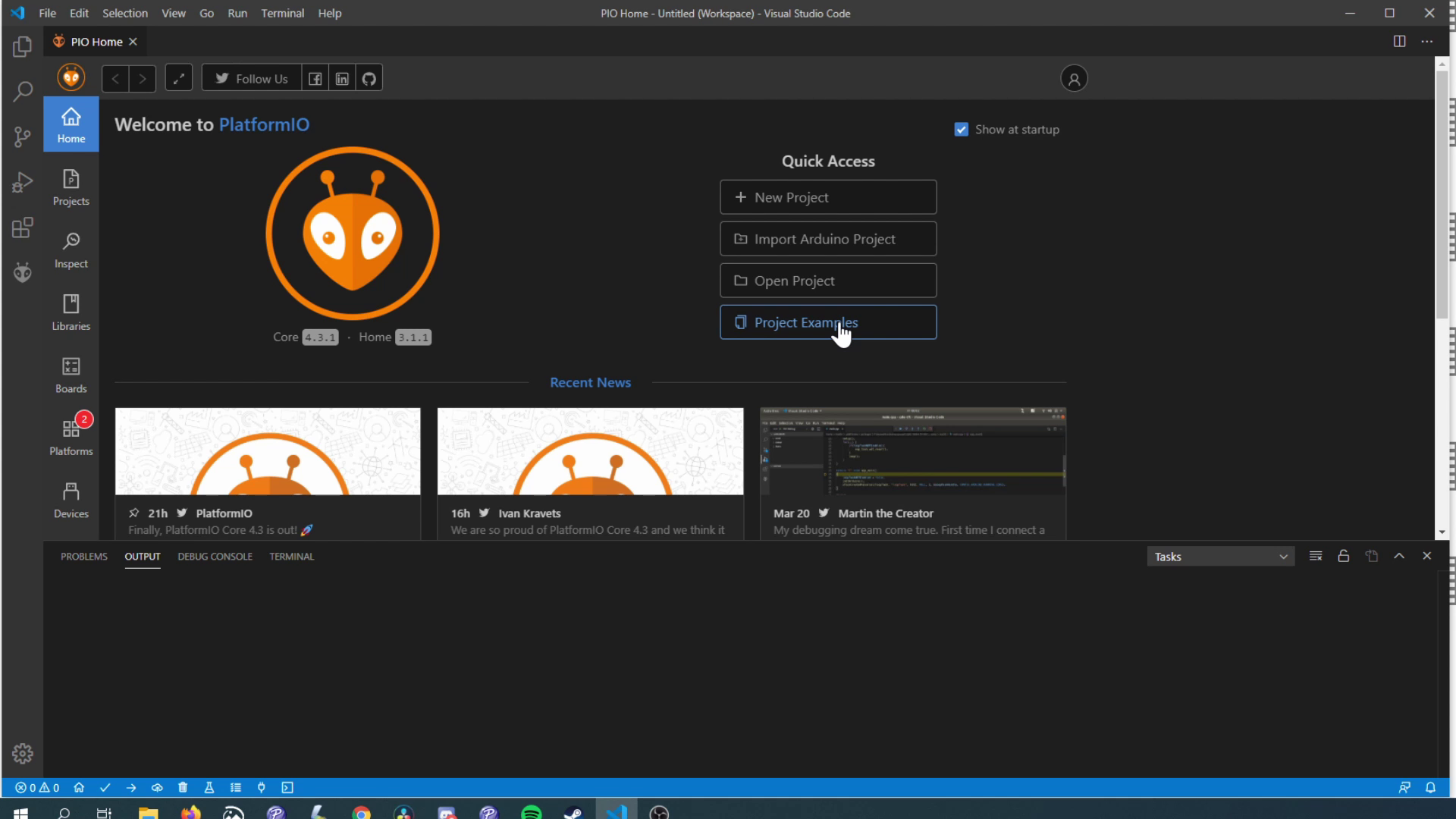This screenshot has width=1456, height=819.
Task: Click New Project button
Action: tap(828, 197)
